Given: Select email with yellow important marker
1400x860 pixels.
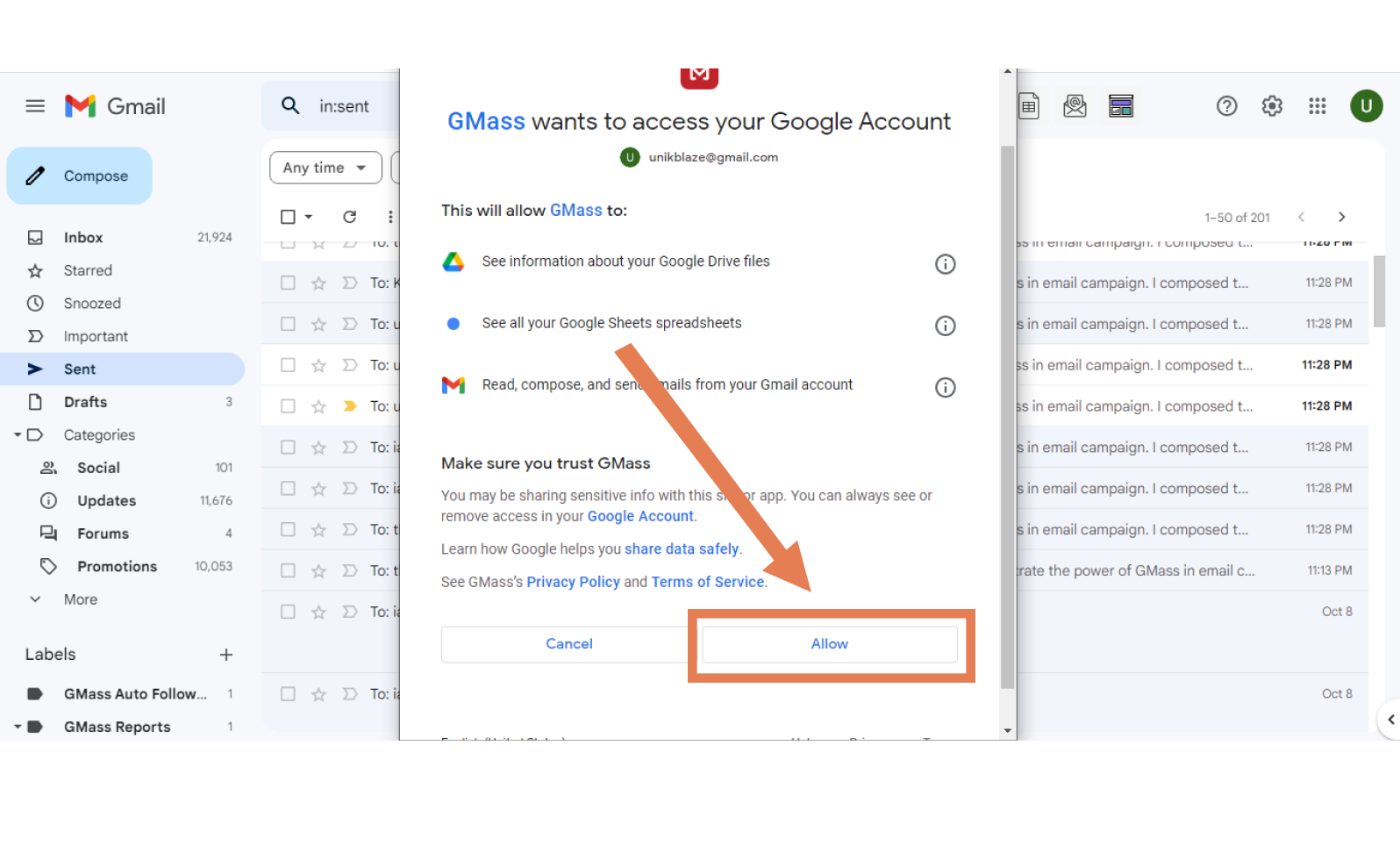Looking at the screenshot, I should pos(288,406).
